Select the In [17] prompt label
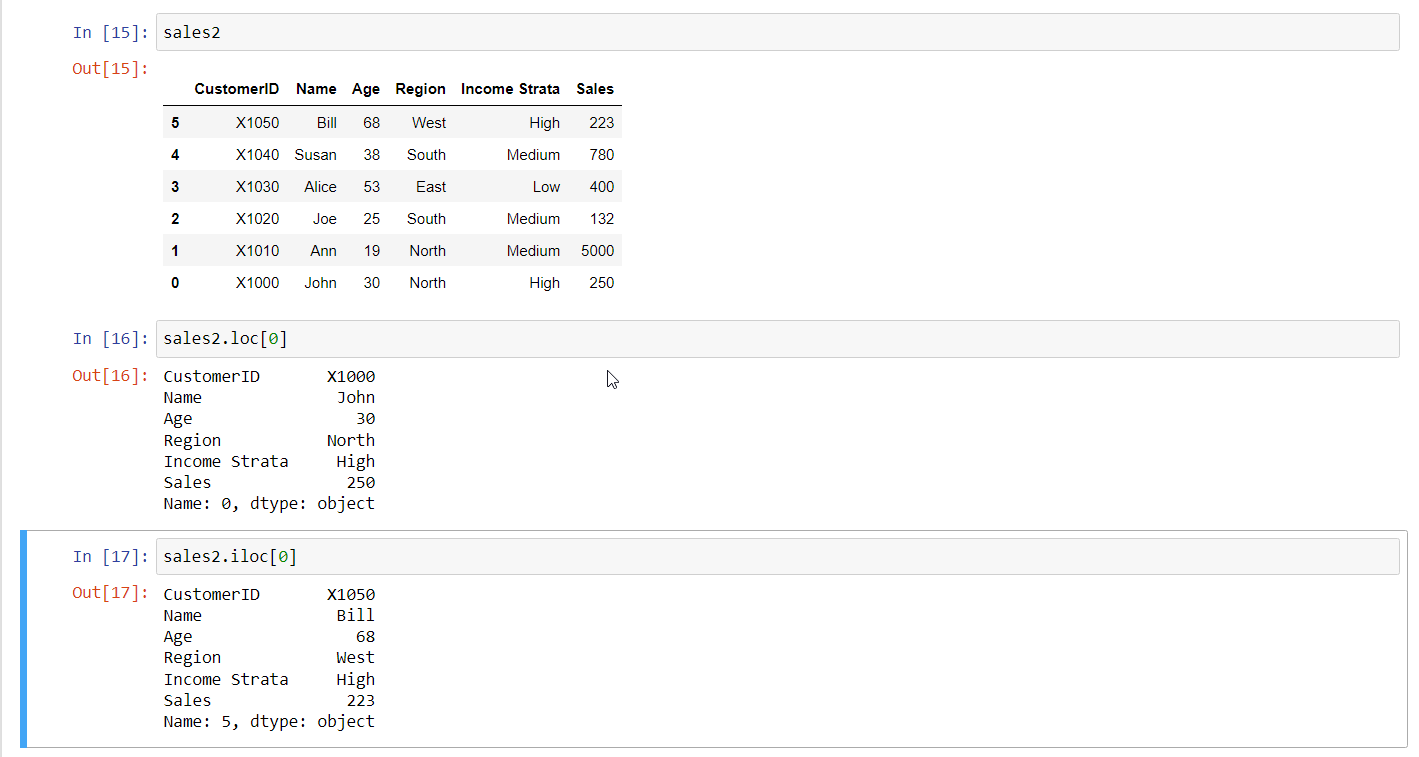The width and height of the screenshot is (1419, 757). pos(110,556)
